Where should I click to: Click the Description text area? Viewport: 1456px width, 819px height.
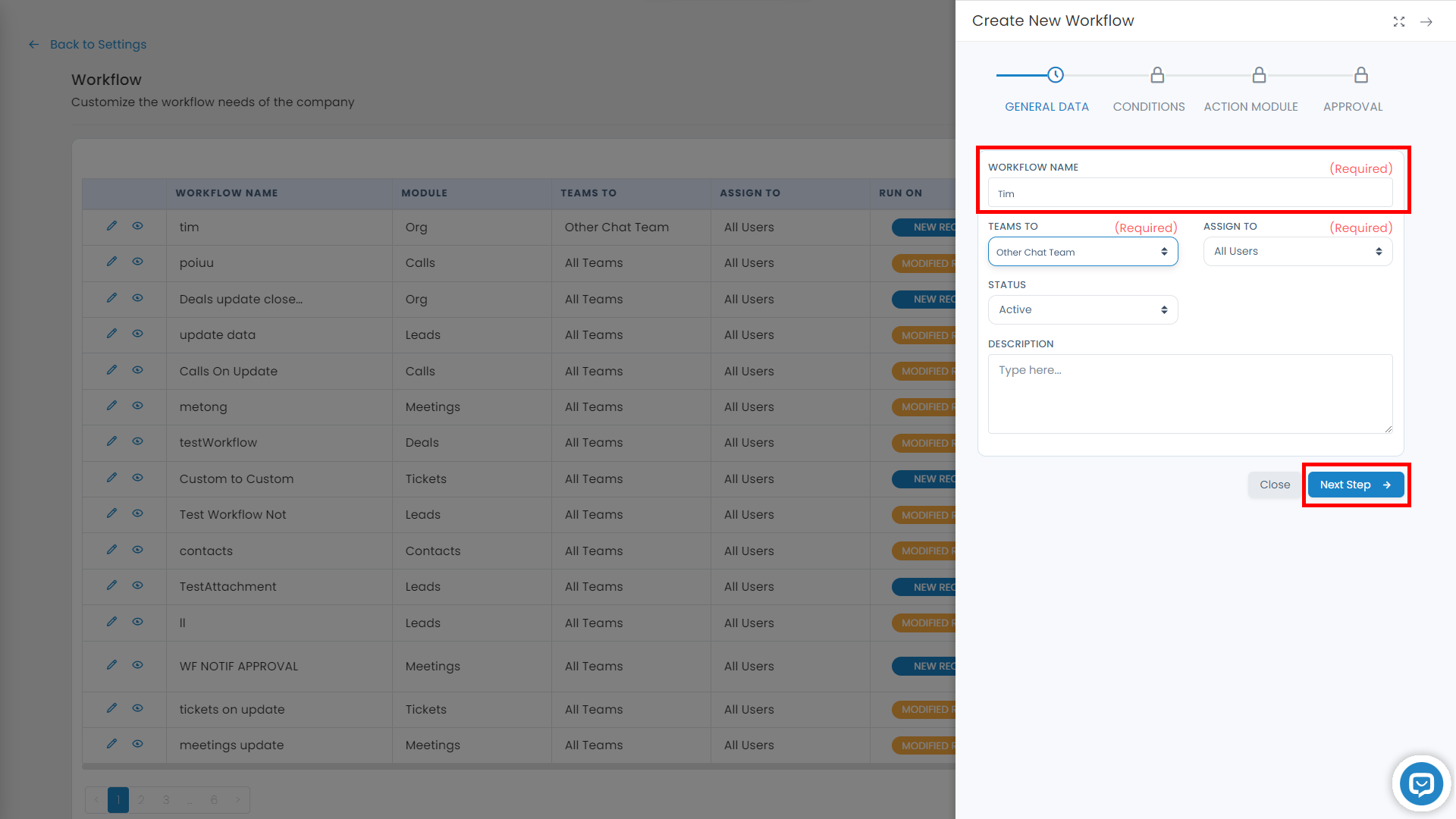click(1190, 394)
